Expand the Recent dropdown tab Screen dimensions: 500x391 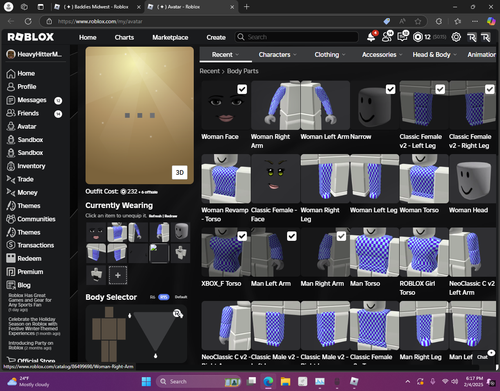[x=225, y=55]
